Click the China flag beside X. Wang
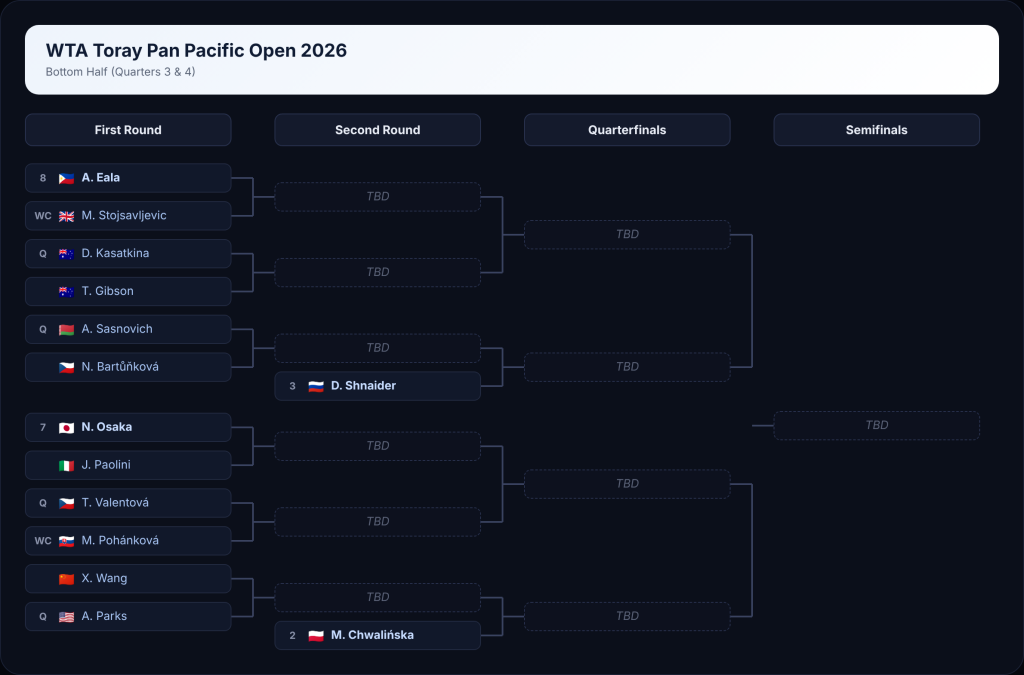 66,579
